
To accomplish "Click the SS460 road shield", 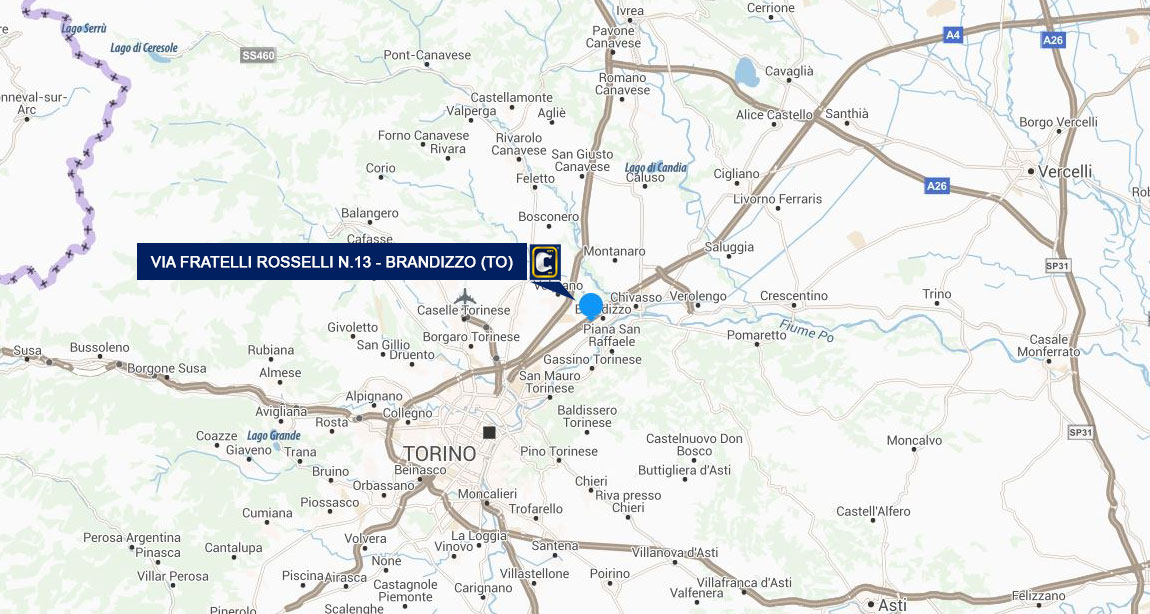I will tap(258, 56).
